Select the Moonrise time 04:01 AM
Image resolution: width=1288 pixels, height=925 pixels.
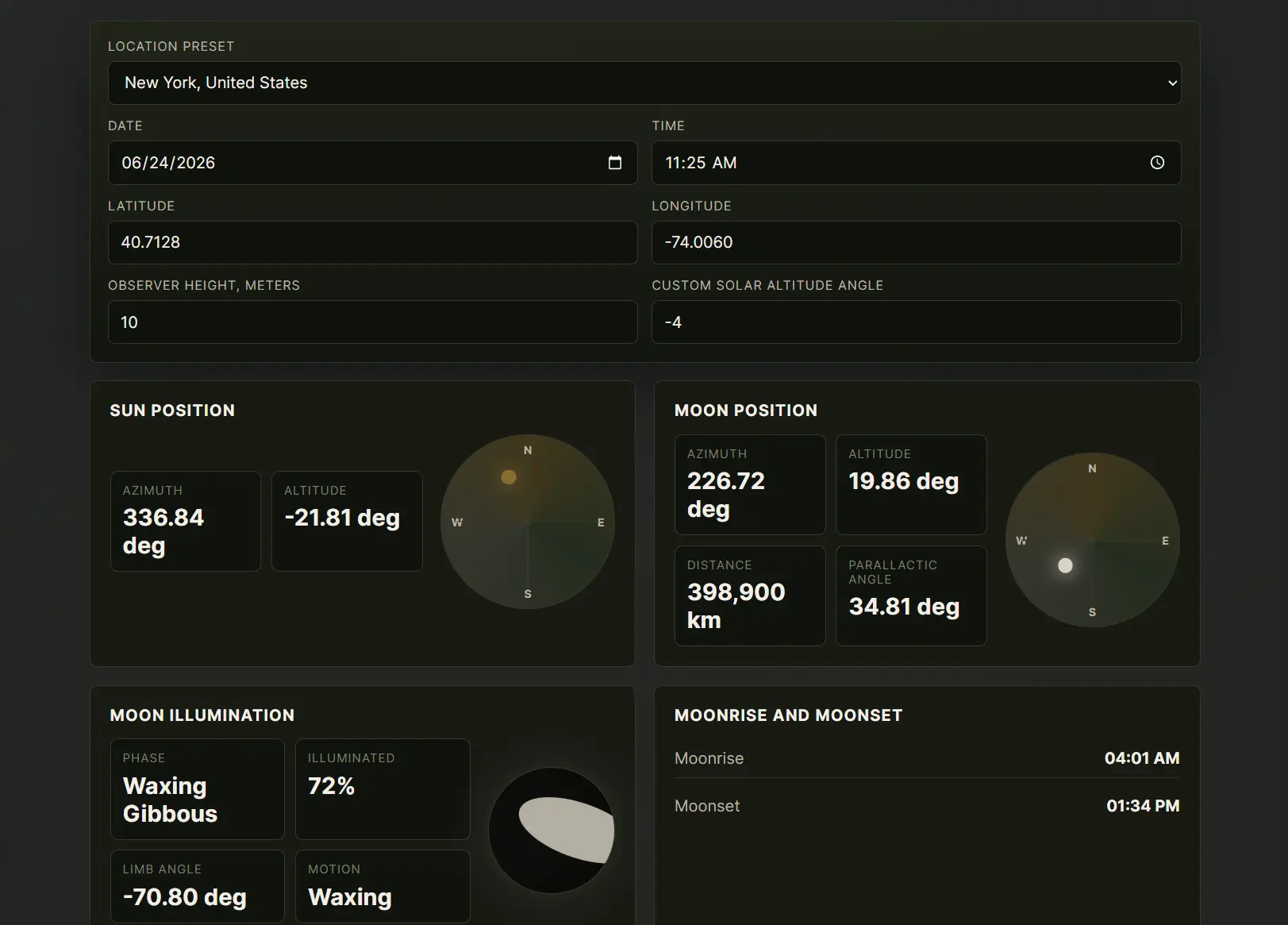(1142, 758)
